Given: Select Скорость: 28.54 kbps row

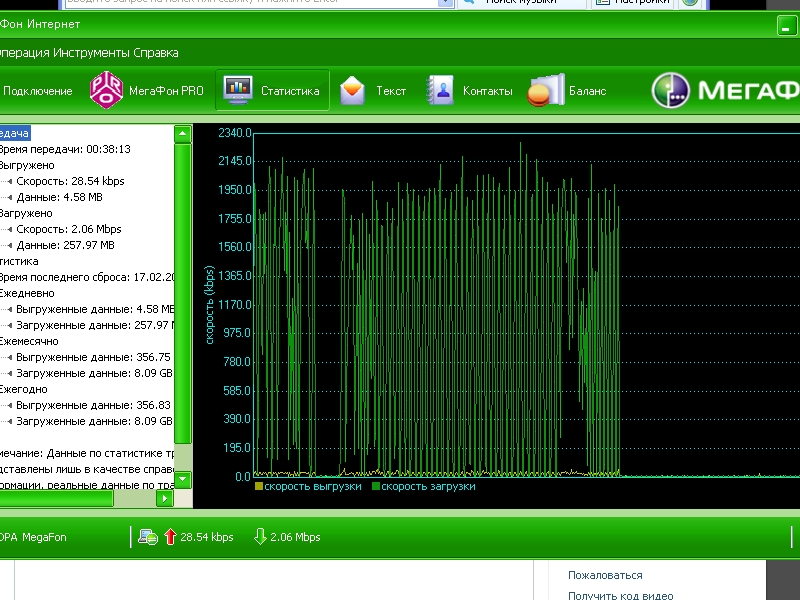Looking at the screenshot, I should tap(70, 181).
